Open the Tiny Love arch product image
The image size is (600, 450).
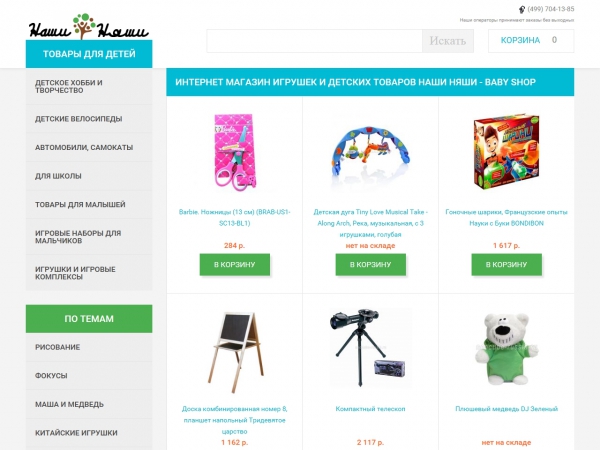[370, 152]
